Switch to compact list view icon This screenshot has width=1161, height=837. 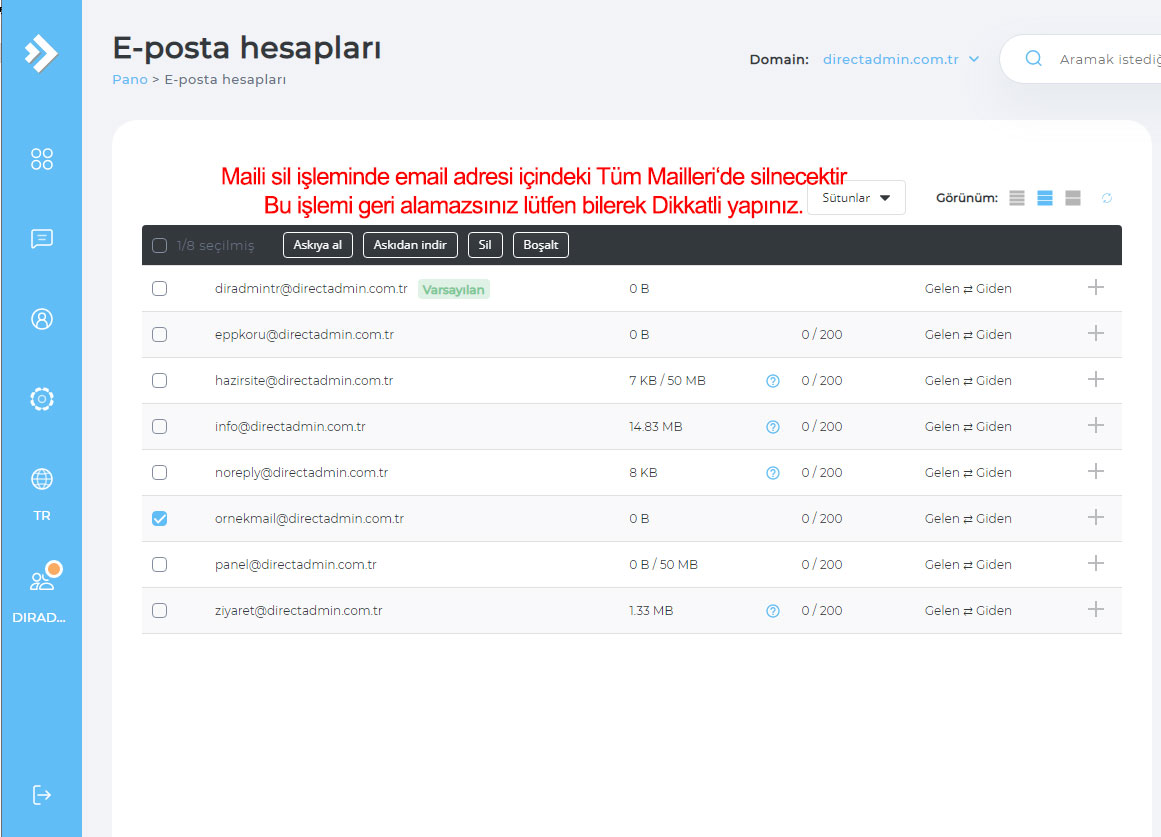(1017, 198)
